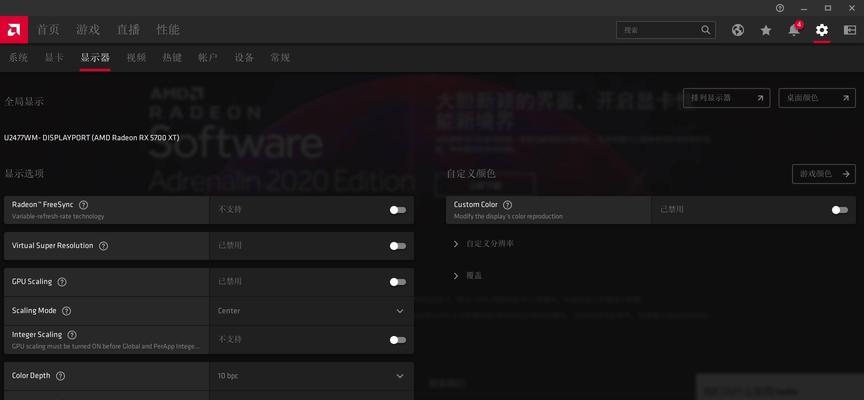
Task: Enable Virtual Super Resolution switch
Action: point(397,246)
